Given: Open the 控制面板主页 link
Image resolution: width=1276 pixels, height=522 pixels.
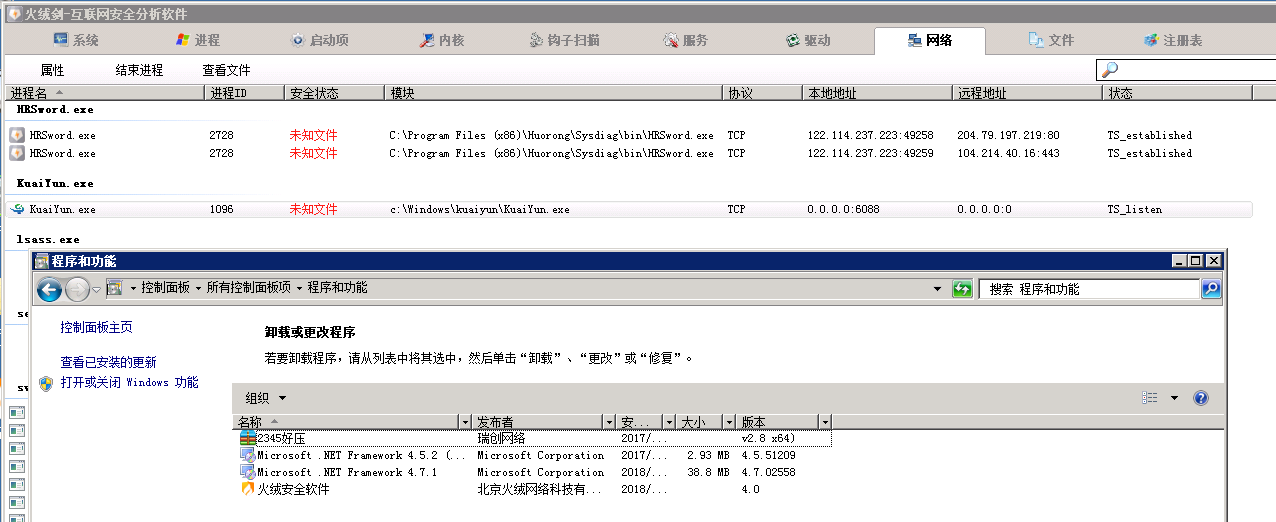Looking at the screenshot, I should point(96,328).
